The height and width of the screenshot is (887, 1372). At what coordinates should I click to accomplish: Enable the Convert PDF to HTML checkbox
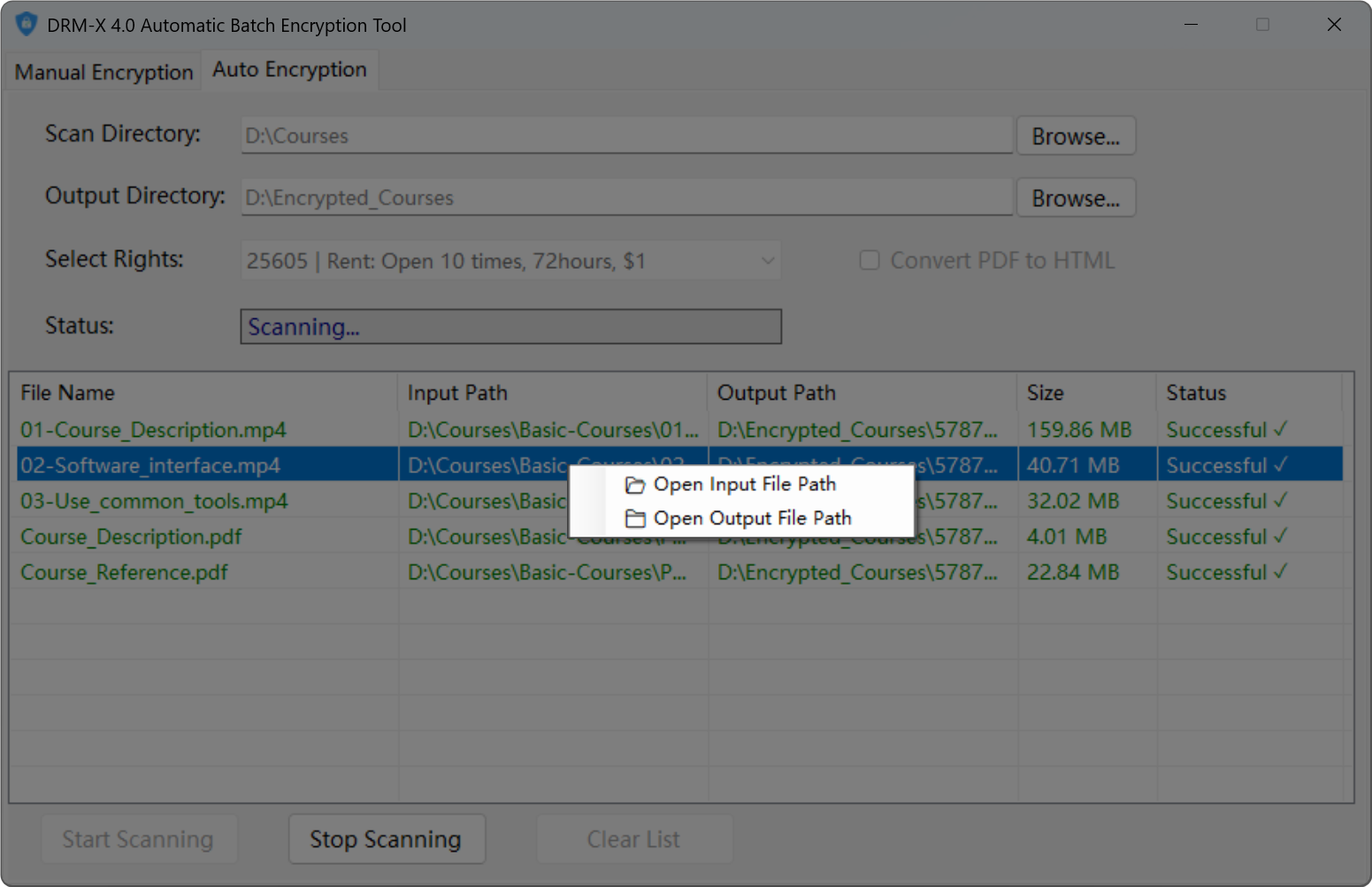[870, 260]
